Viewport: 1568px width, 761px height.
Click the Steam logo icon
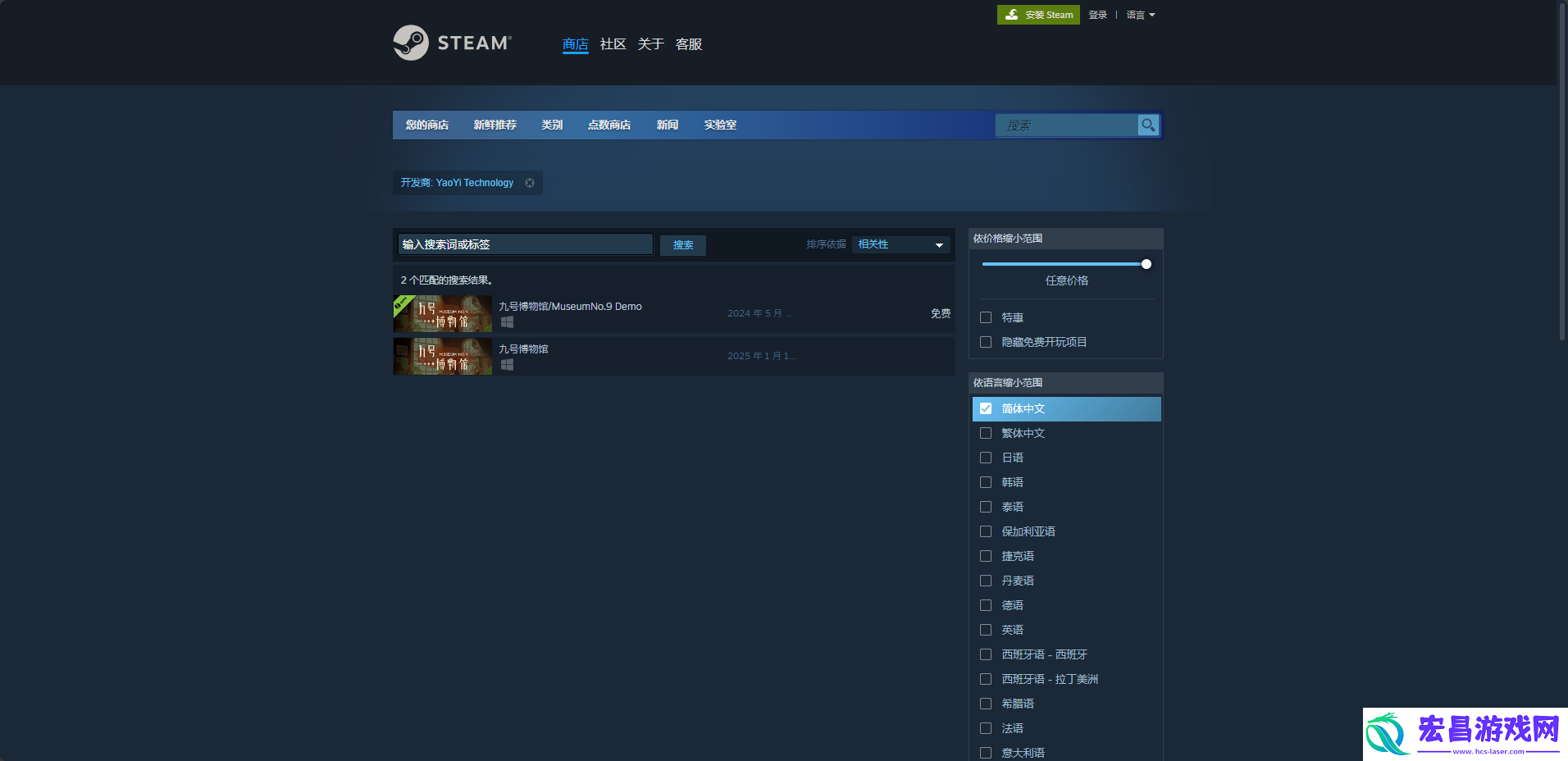click(411, 43)
